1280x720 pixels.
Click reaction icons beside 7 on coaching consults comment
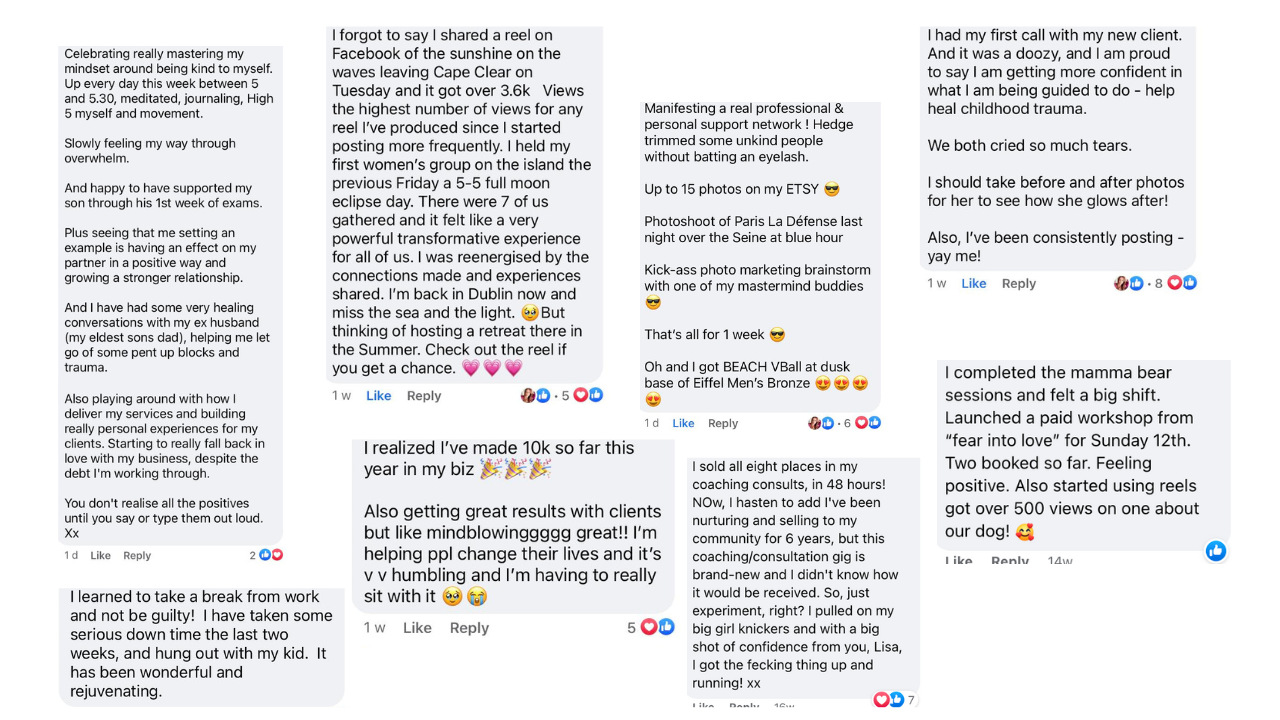[x=889, y=699]
